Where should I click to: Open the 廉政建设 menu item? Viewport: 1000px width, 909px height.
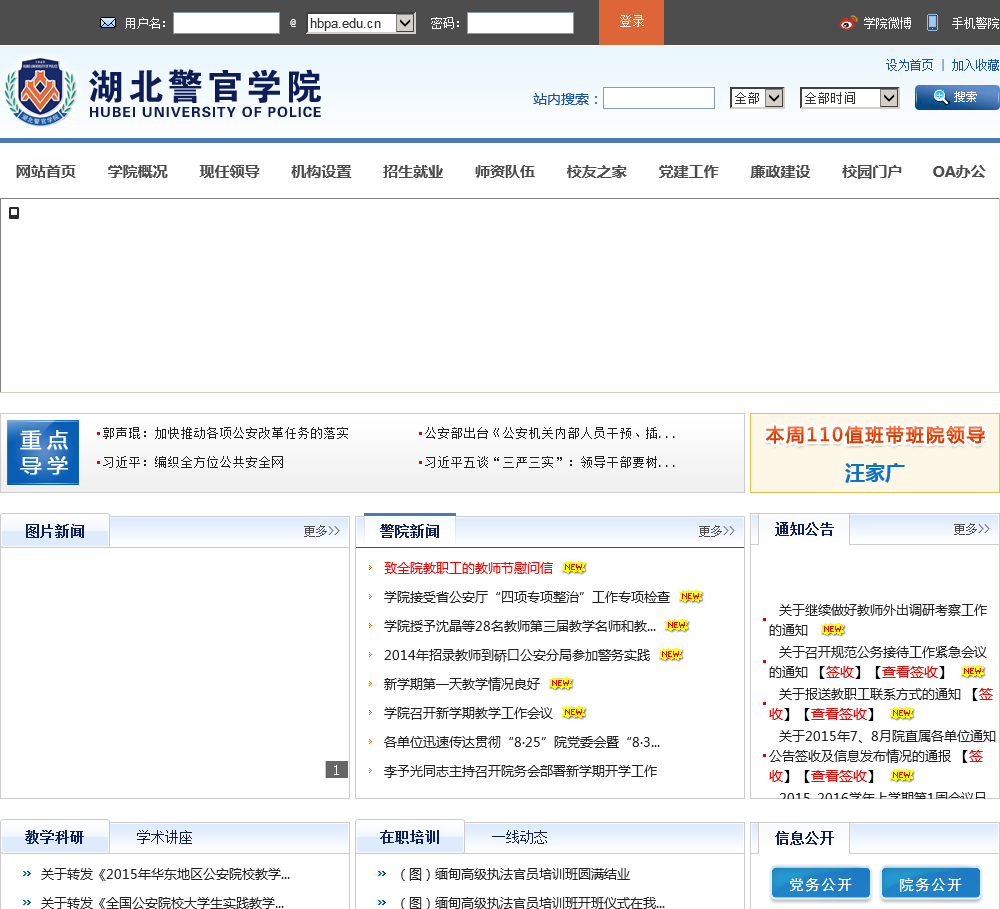(x=780, y=172)
